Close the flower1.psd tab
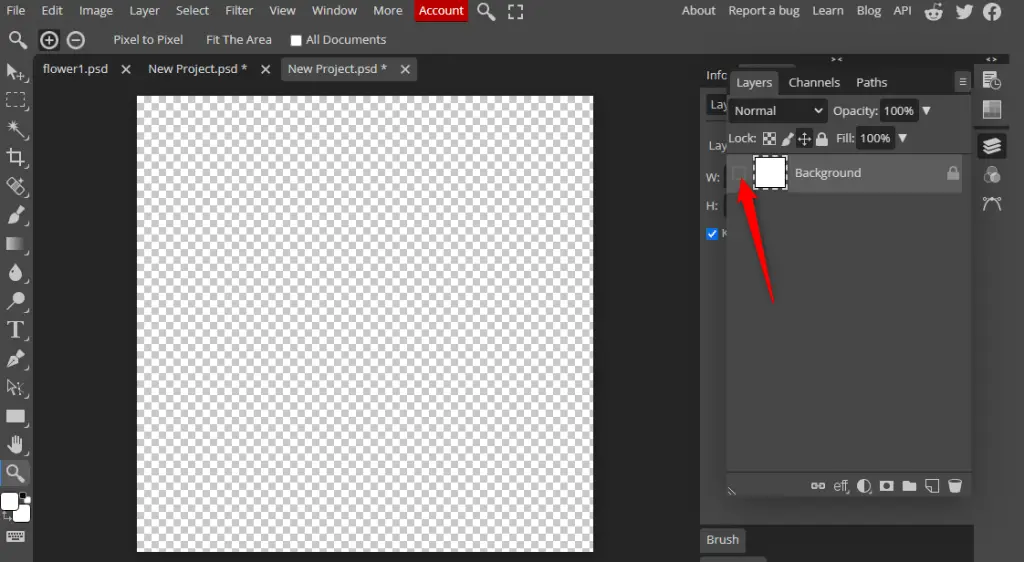The height and width of the screenshot is (562, 1024). click(x=126, y=69)
